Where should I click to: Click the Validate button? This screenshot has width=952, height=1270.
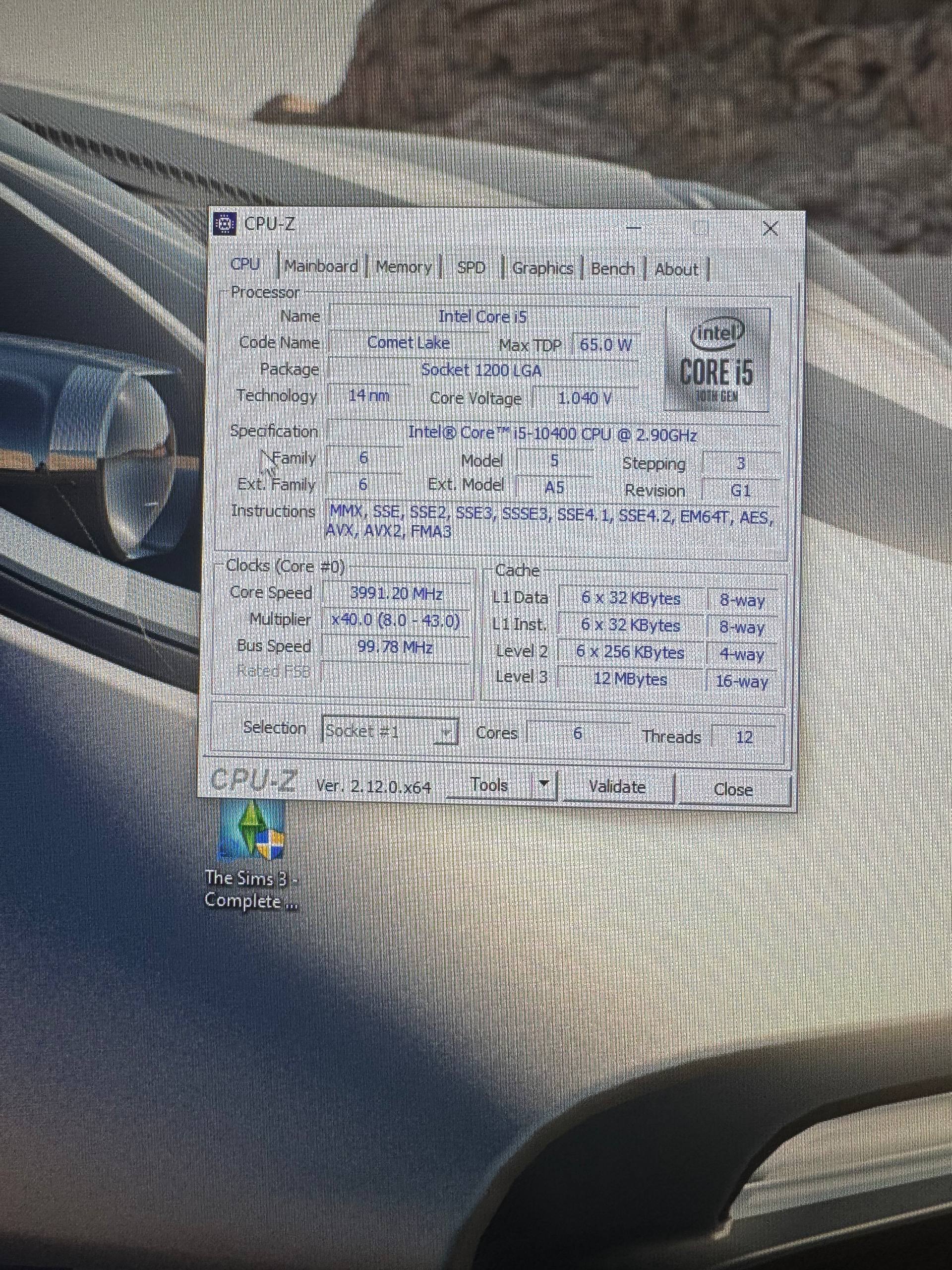(x=617, y=786)
